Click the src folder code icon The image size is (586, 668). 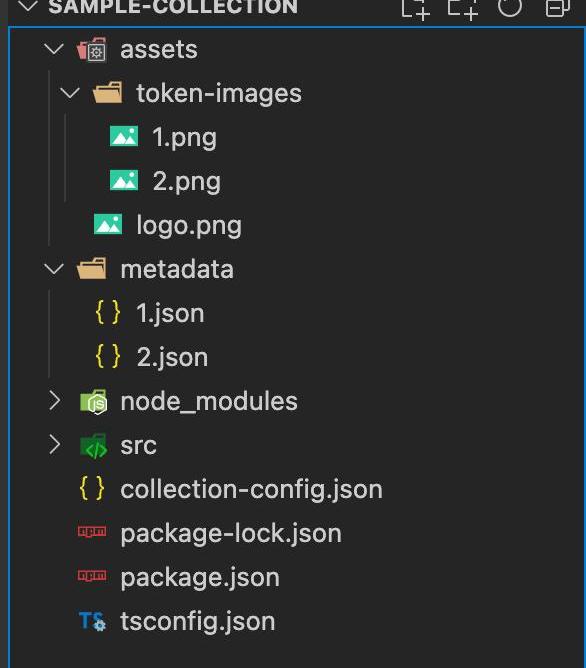(94, 446)
